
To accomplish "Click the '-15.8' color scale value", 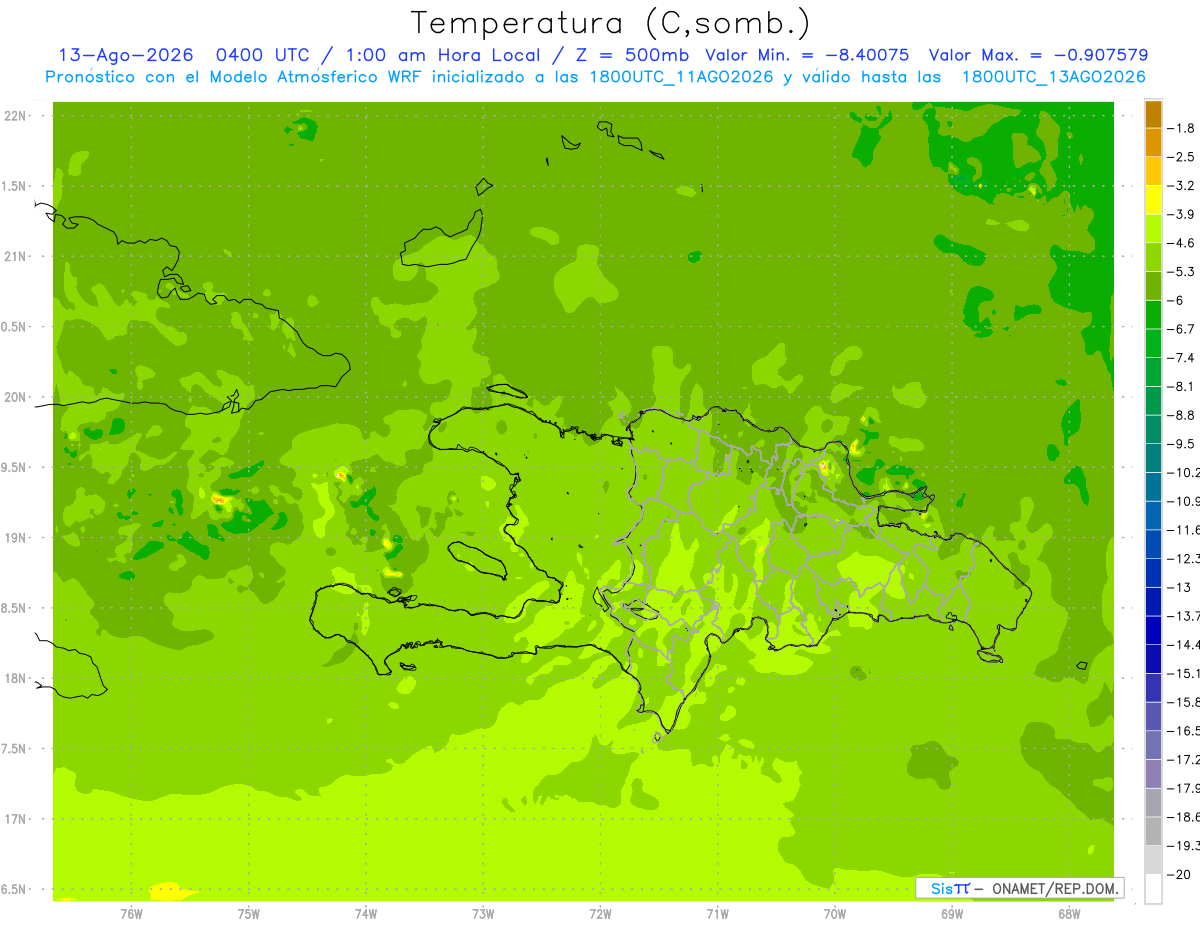I will [x=1183, y=703].
